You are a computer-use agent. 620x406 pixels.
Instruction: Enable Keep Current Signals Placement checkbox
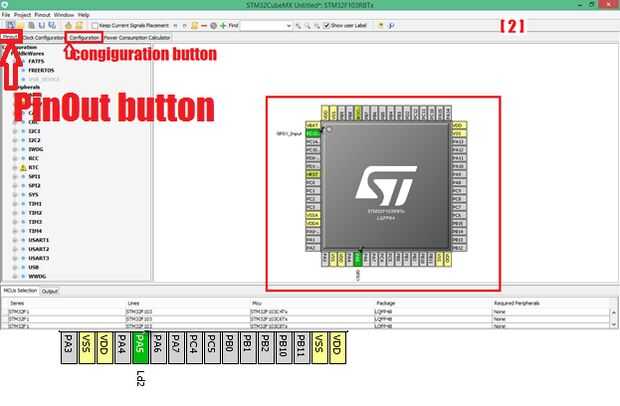pos(95,26)
